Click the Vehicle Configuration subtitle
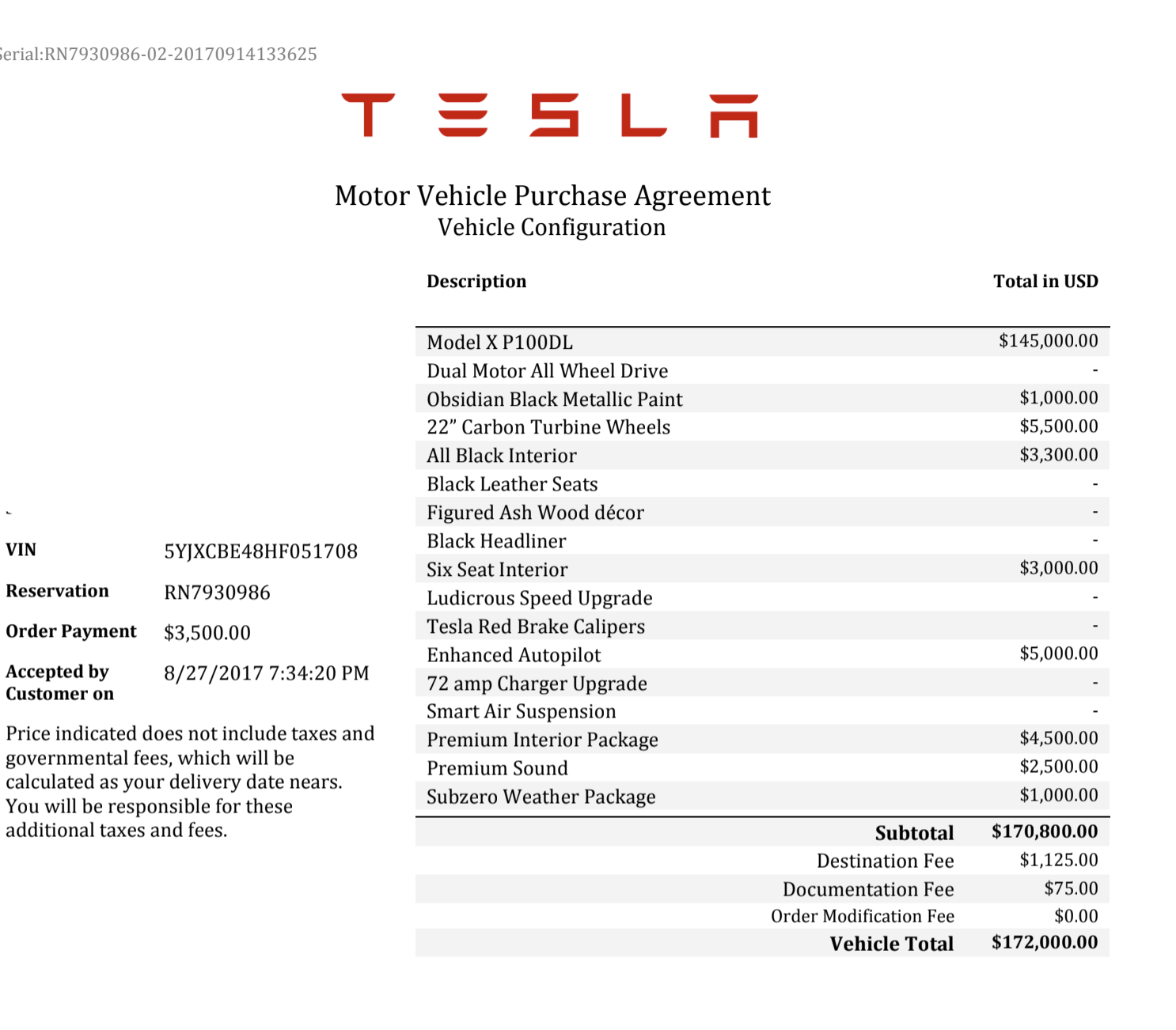Viewport: 1176px width, 1030px height. click(x=552, y=228)
